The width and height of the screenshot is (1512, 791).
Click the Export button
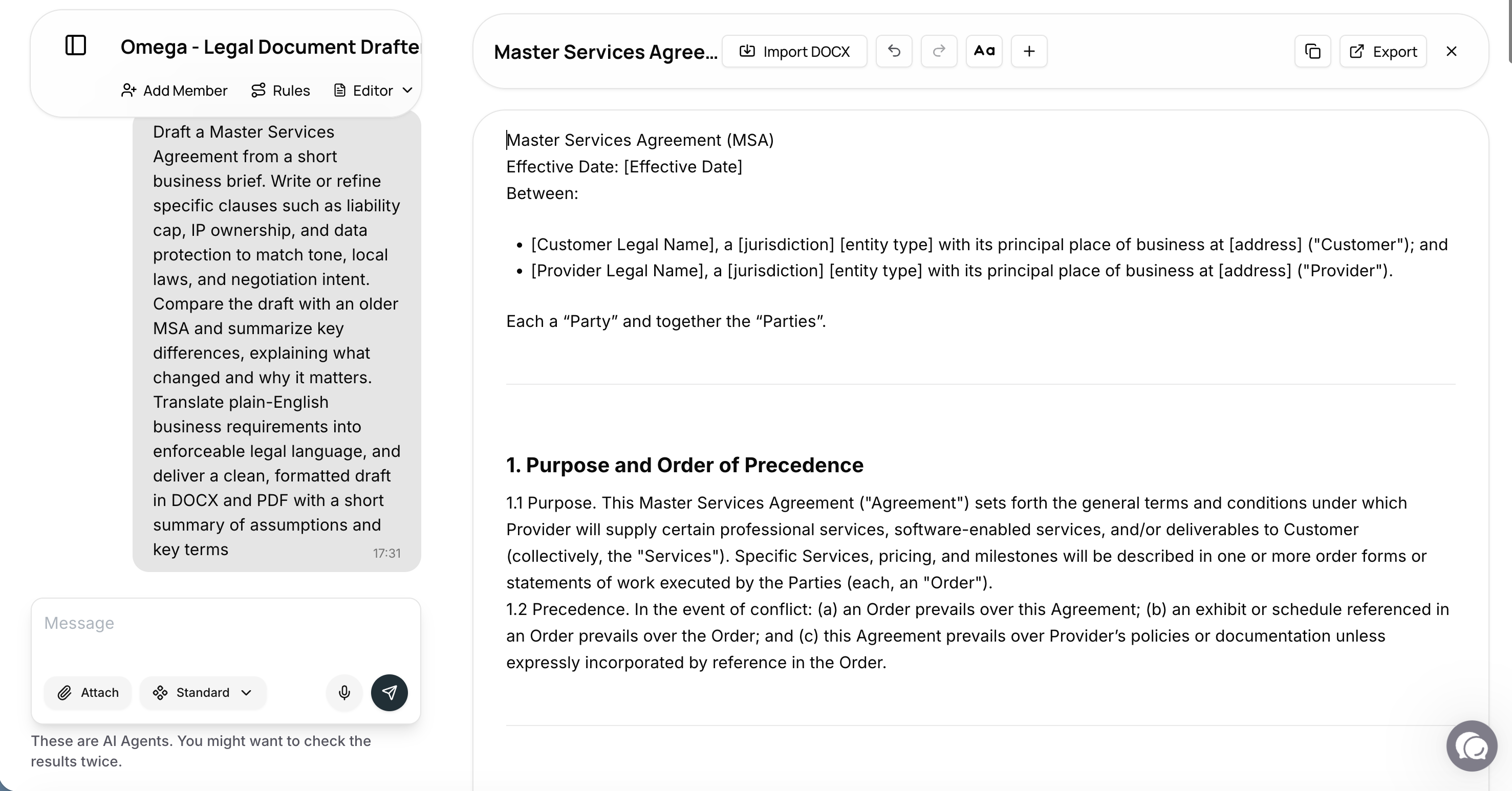coord(1383,52)
